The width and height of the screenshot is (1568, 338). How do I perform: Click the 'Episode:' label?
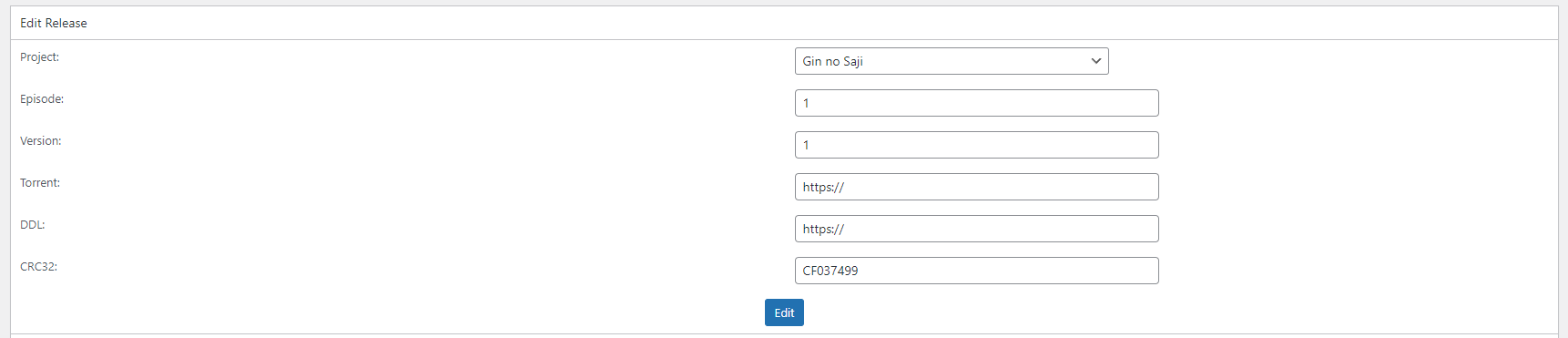(42, 99)
